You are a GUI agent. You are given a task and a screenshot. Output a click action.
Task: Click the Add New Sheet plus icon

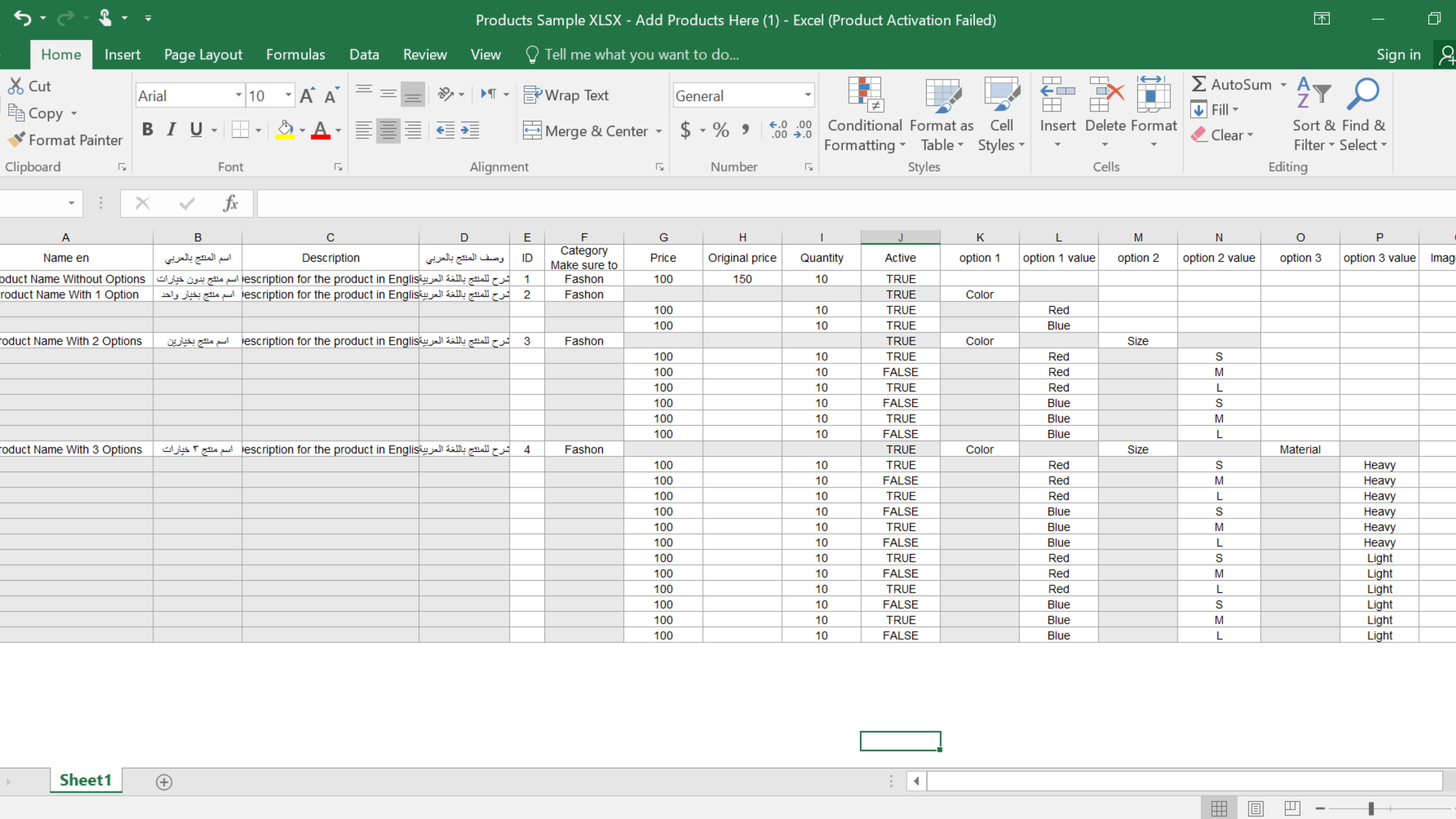point(164,782)
